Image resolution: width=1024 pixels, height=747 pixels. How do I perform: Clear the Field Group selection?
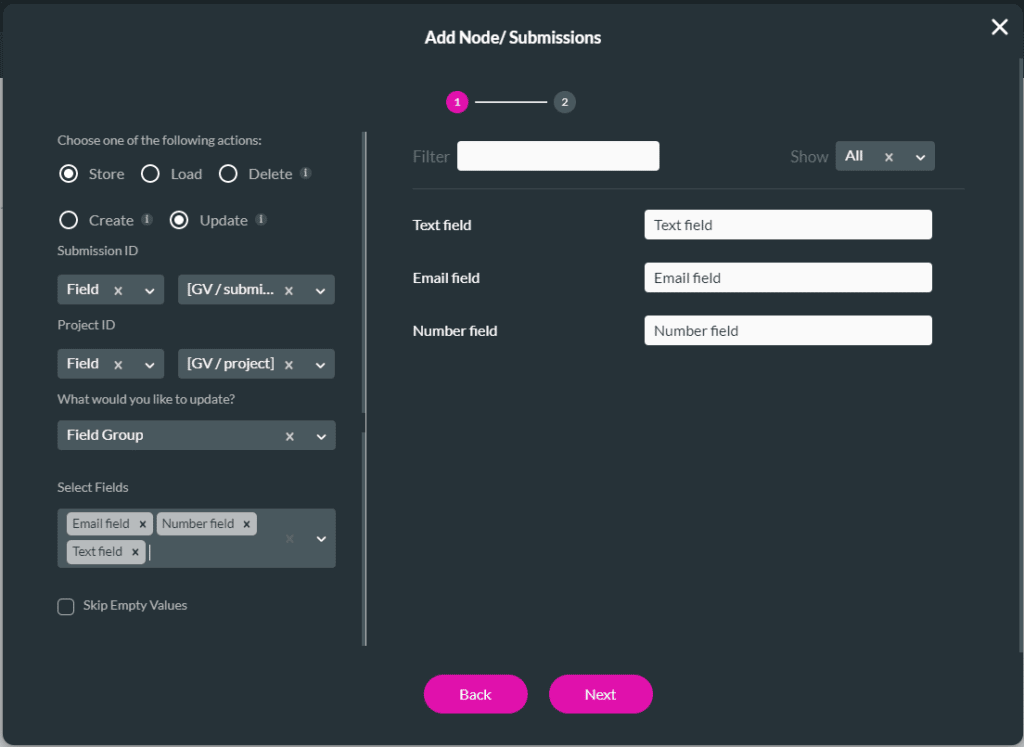coord(290,436)
